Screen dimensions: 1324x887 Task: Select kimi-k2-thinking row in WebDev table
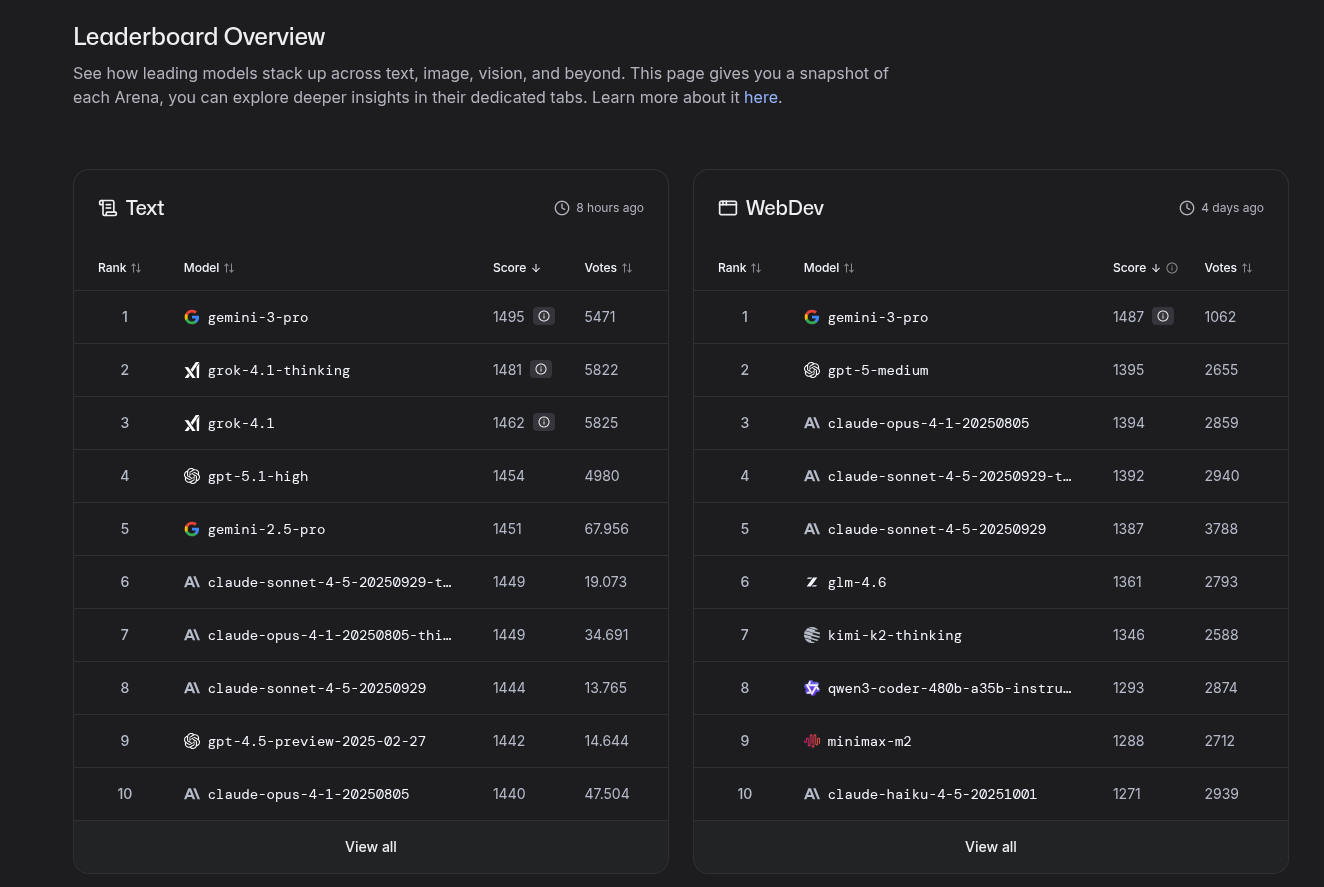pyautogui.click(x=894, y=635)
